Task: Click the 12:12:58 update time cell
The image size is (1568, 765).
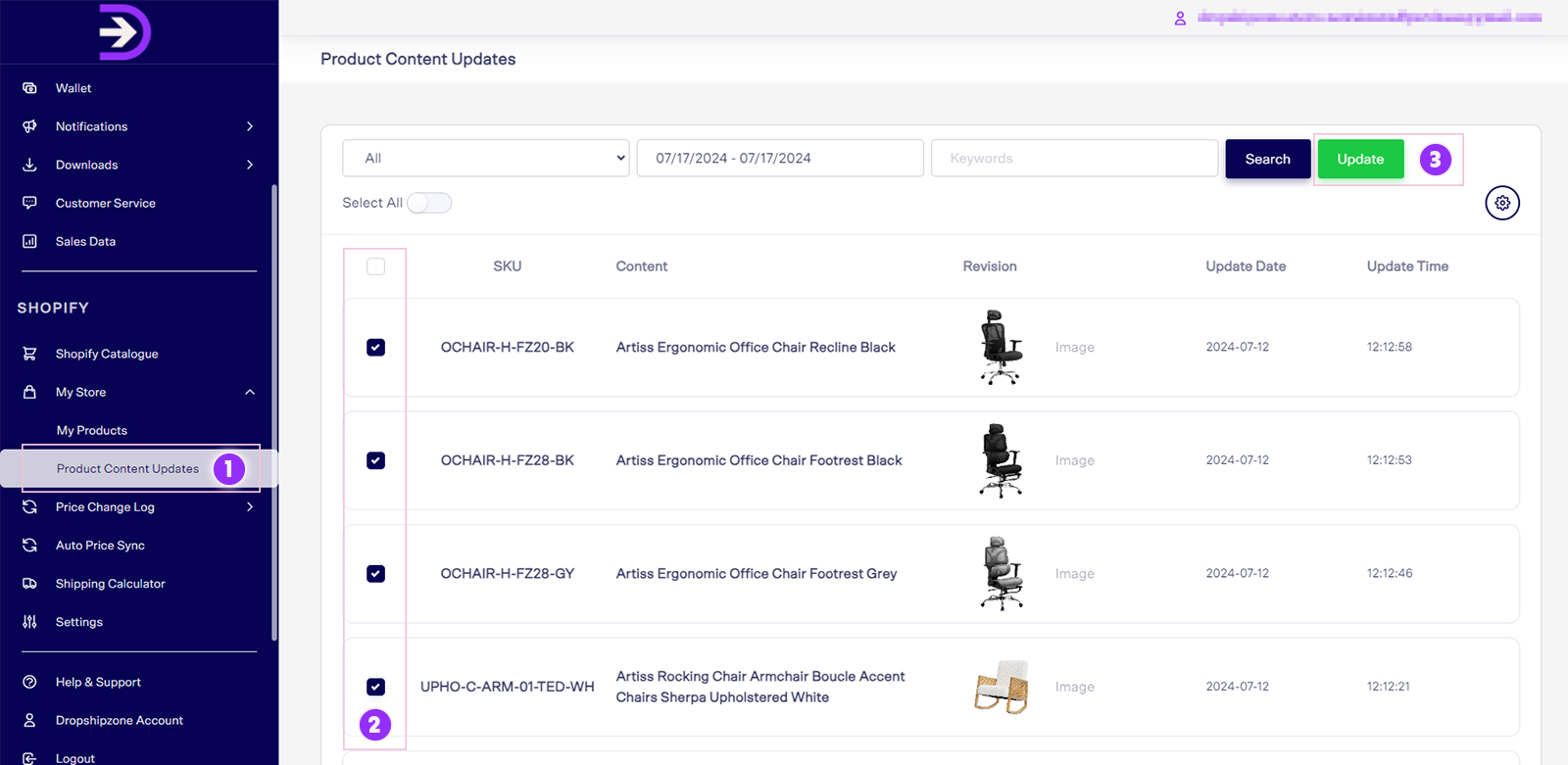Action: tap(1390, 347)
